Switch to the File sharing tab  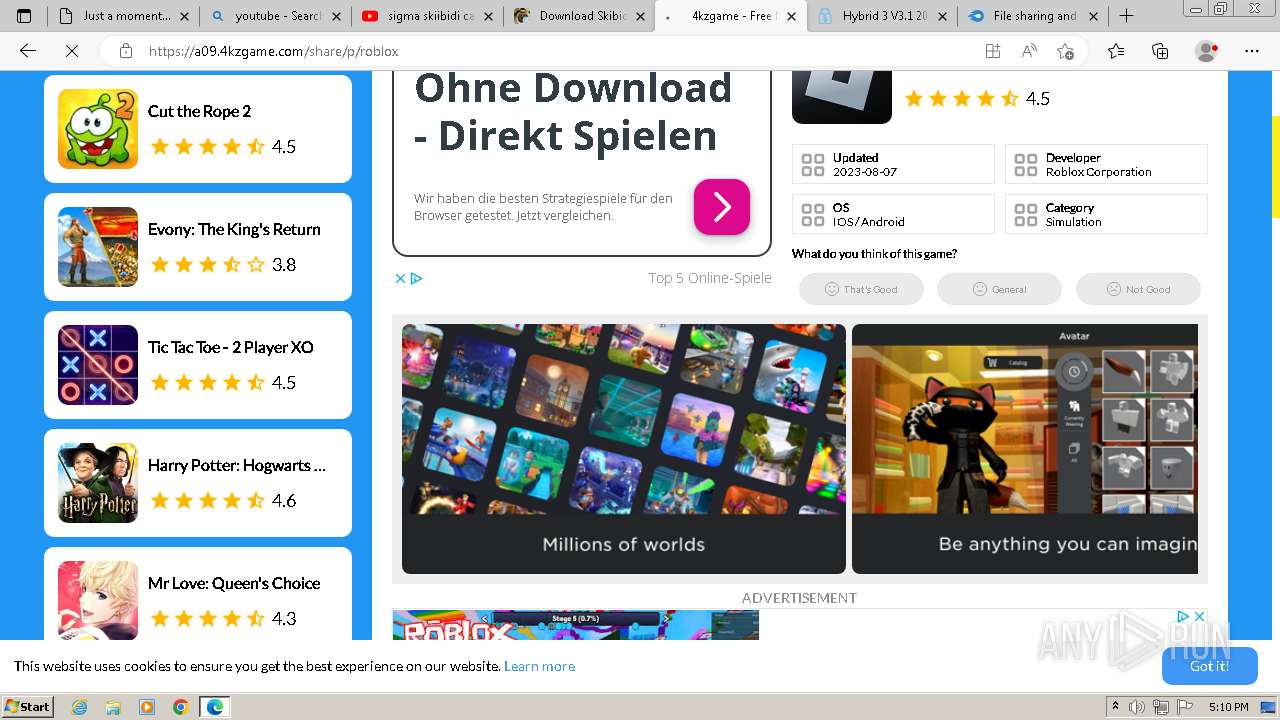point(1035,16)
